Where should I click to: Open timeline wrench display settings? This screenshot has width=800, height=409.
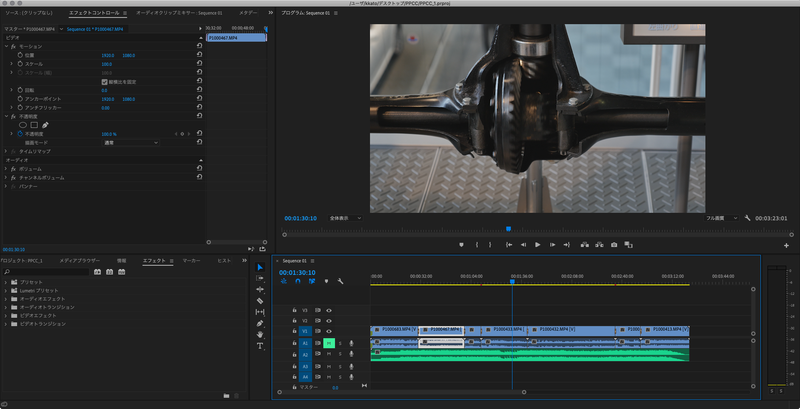click(341, 281)
